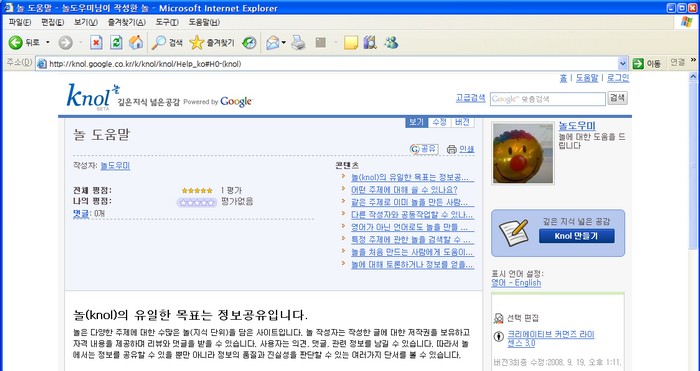
Task: Open the 보기(V) menu
Action: pos(86,22)
